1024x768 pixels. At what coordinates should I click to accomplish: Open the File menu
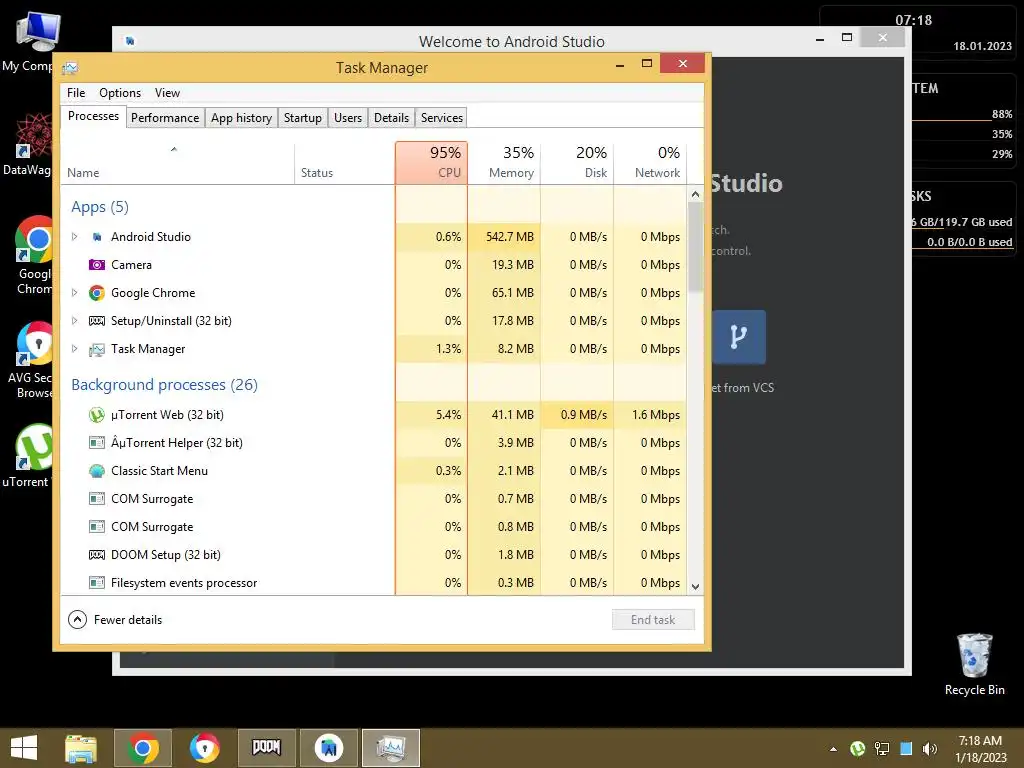click(x=76, y=93)
